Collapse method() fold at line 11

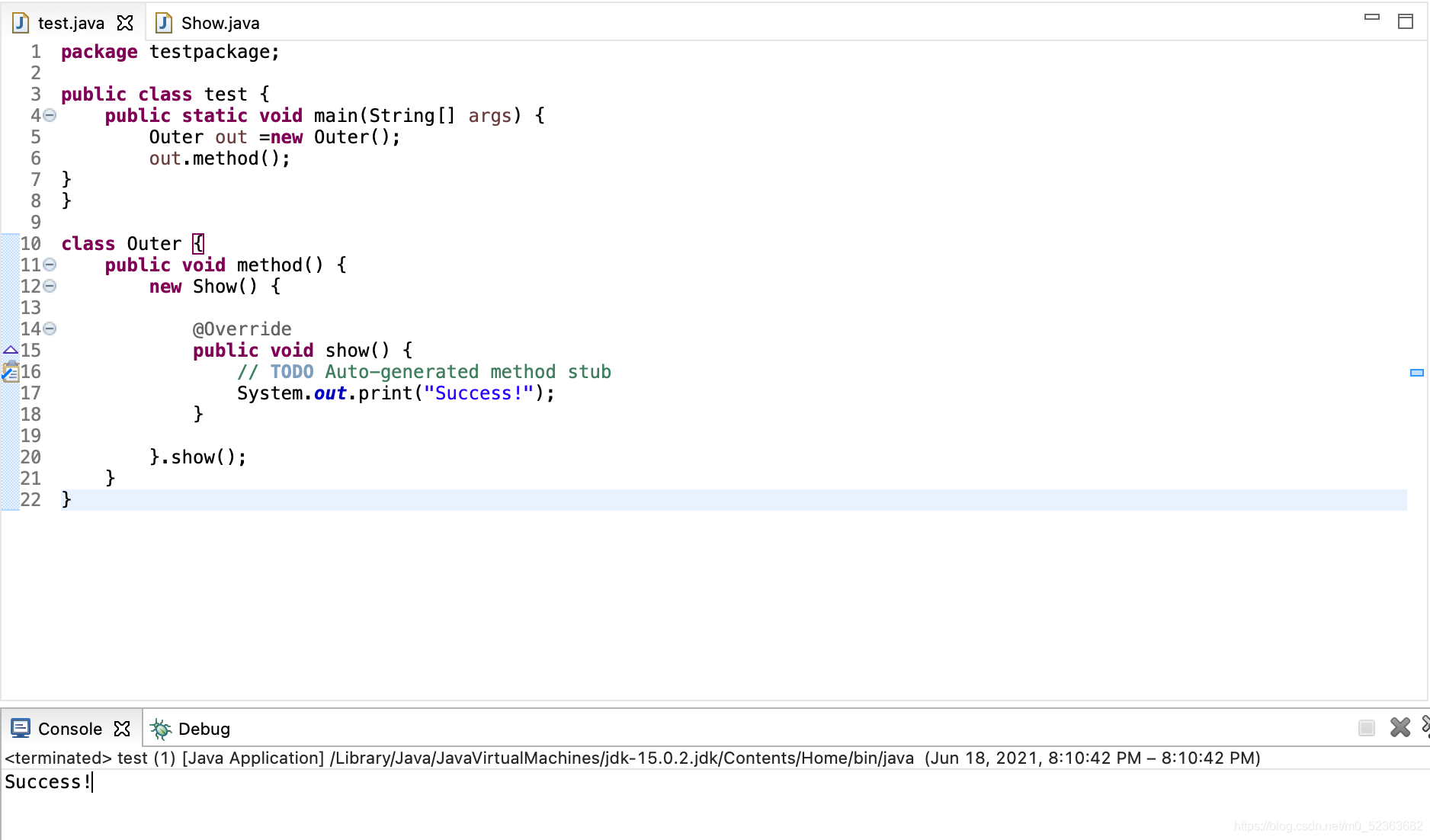(50, 265)
